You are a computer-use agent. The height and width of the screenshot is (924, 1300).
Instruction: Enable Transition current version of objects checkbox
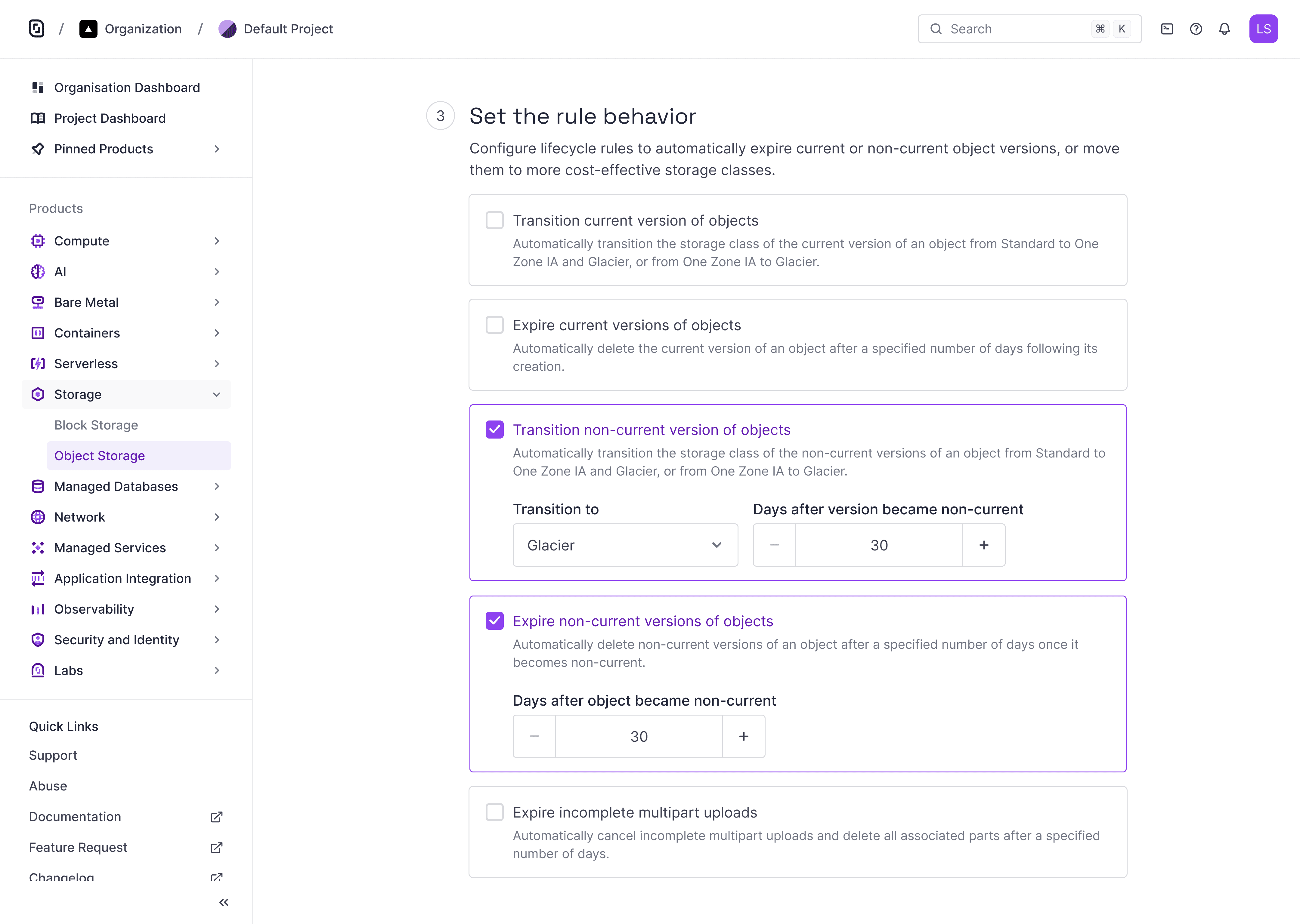[x=495, y=221]
